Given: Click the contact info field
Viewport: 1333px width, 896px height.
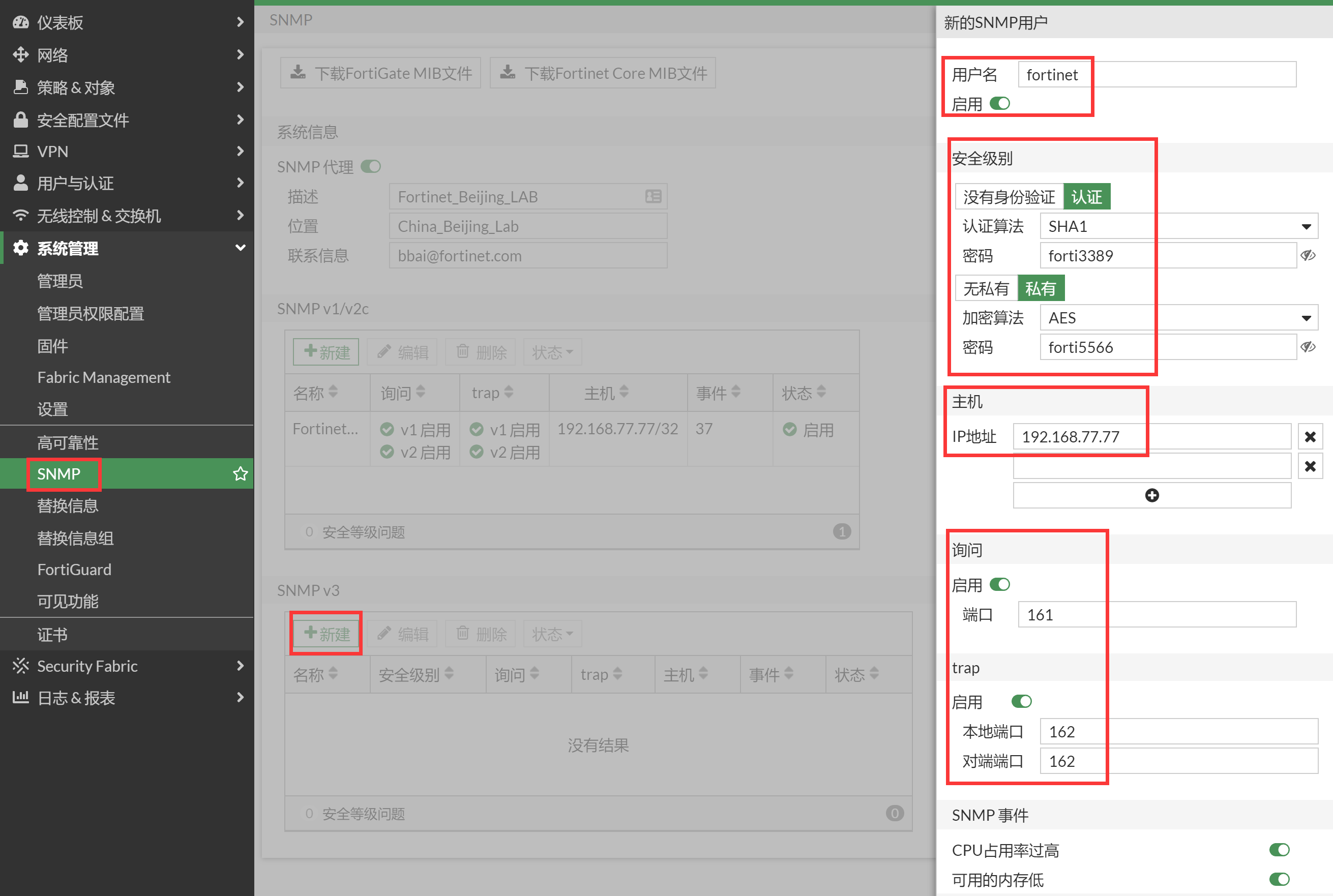Looking at the screenshot, I should pyautogui.click(x=528, y=255).
